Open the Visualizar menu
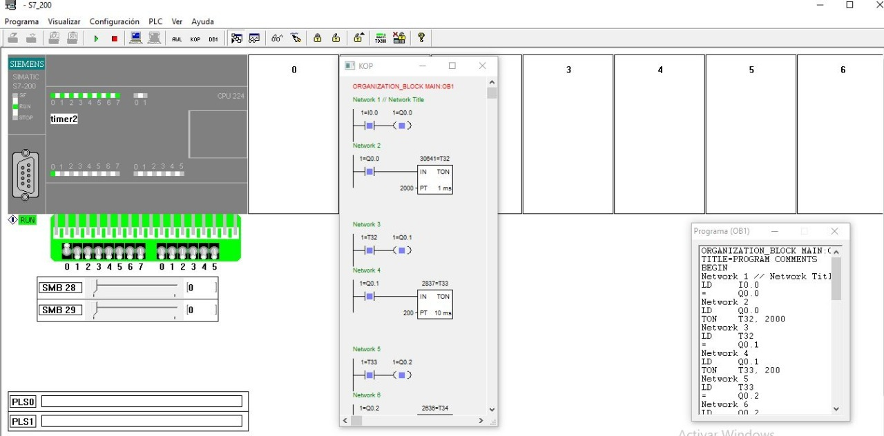This screenshot has height=436, width=884. pos(64,21)
